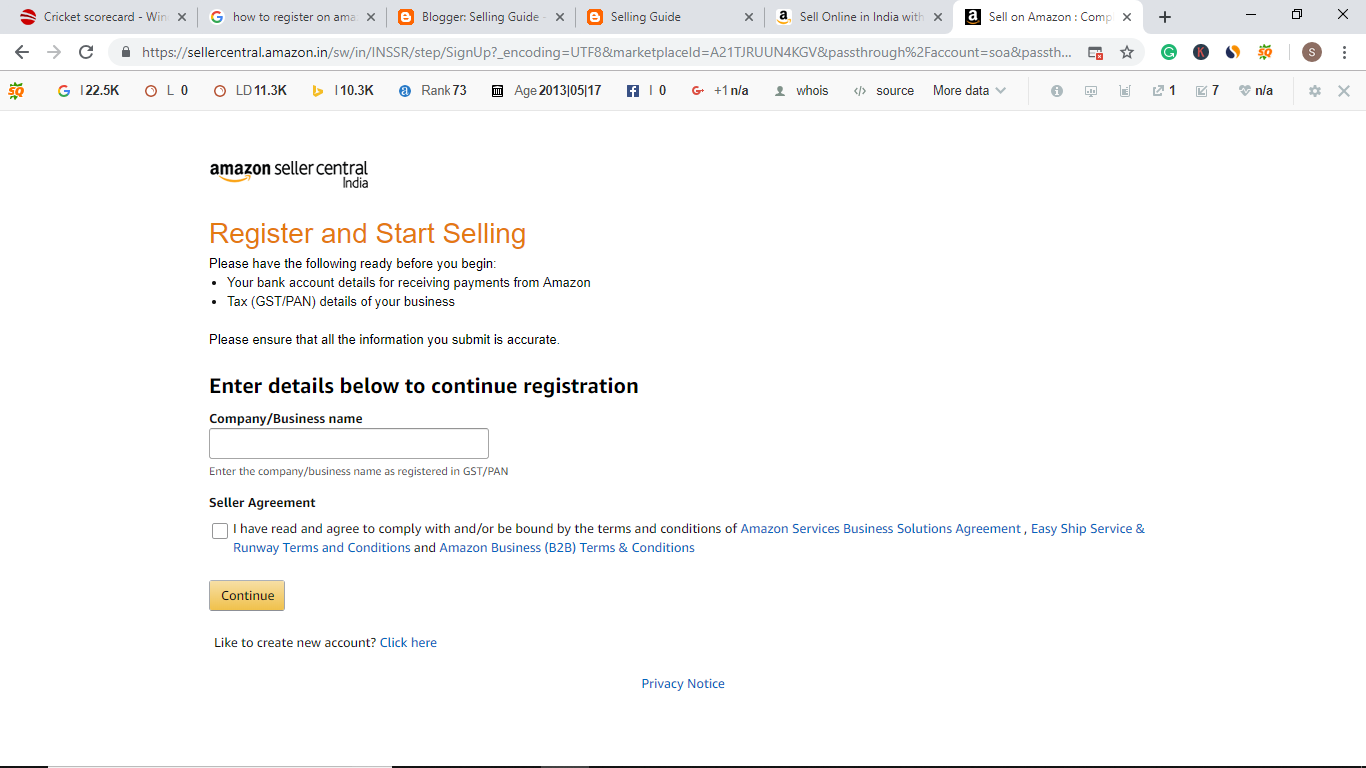The height and width of the screenshot is (768, 1366).
Task: Close the SEOquake bar
Action: pos(1344,91)
